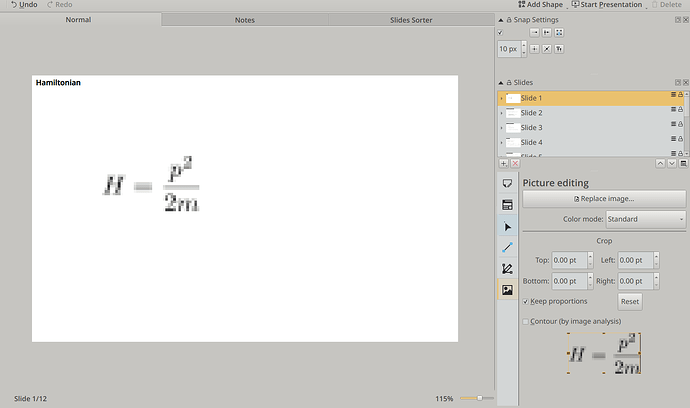Click the Hamiltonian title text on slide
Viewport: 690px width, 408px height.
coord(58,82)
